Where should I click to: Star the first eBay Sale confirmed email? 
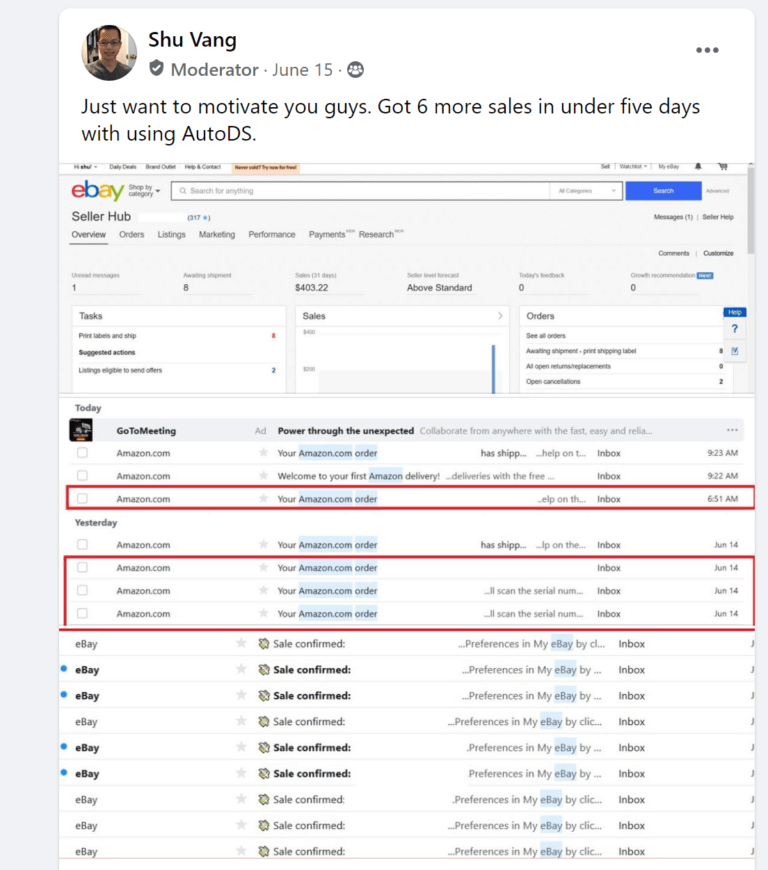[241, 643]
